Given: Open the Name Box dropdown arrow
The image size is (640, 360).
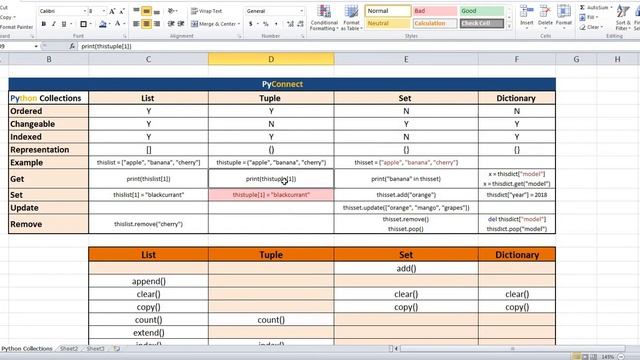Looking at the screenshot, I should coord(36,47).
